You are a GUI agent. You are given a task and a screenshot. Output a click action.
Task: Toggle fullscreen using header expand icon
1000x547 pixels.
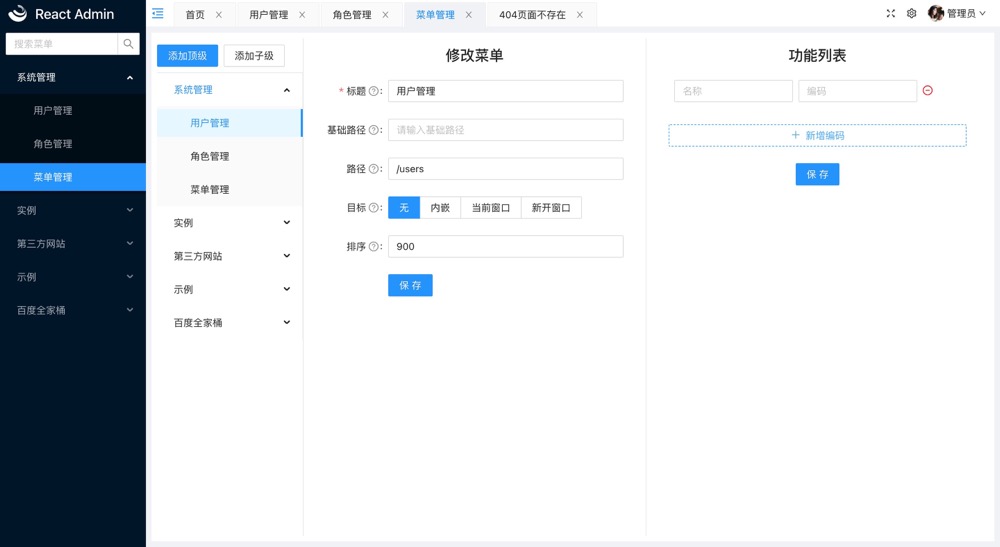tap(890, 13)
